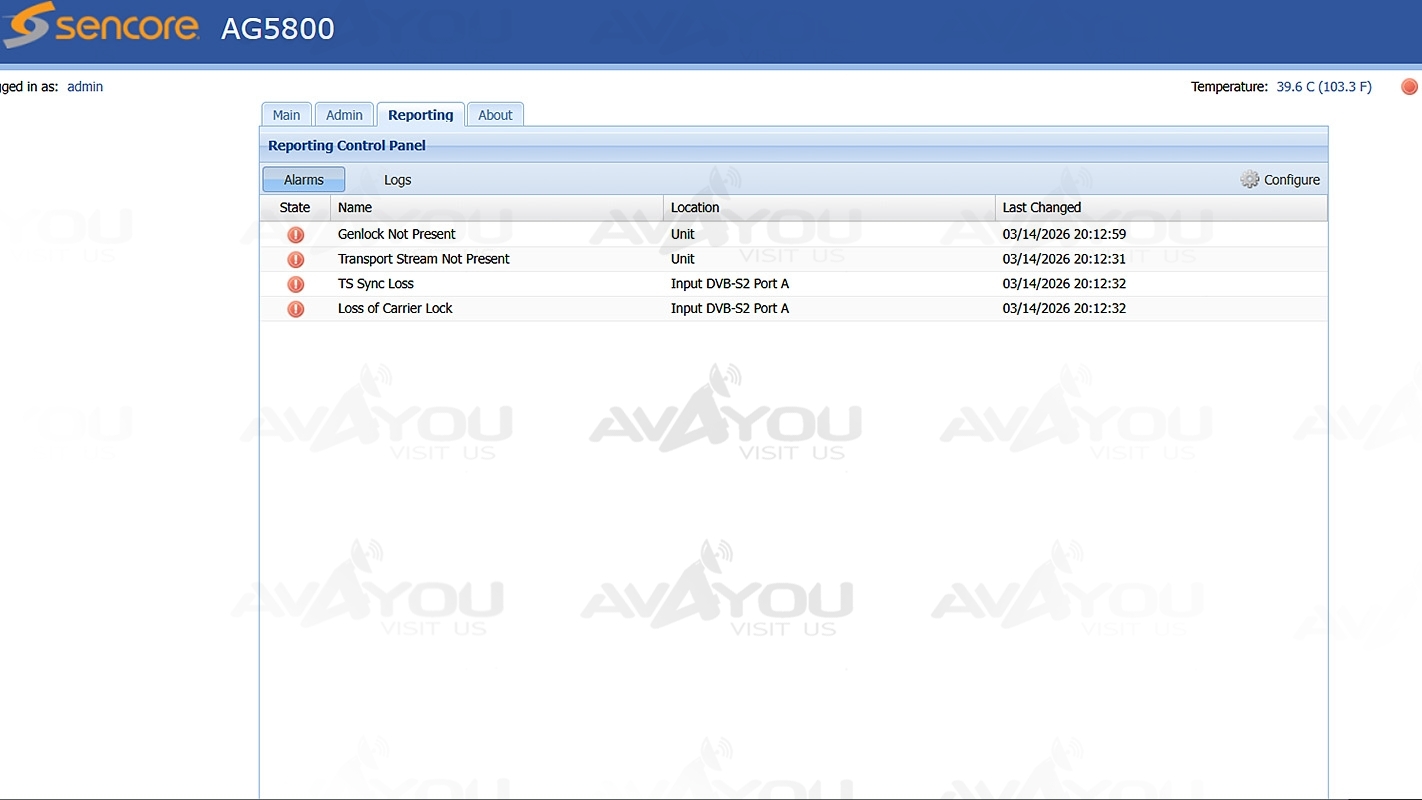The image size is (1422, 800).
Task: Click the Configure gear icon
Action: click(x=1249, y=180)
